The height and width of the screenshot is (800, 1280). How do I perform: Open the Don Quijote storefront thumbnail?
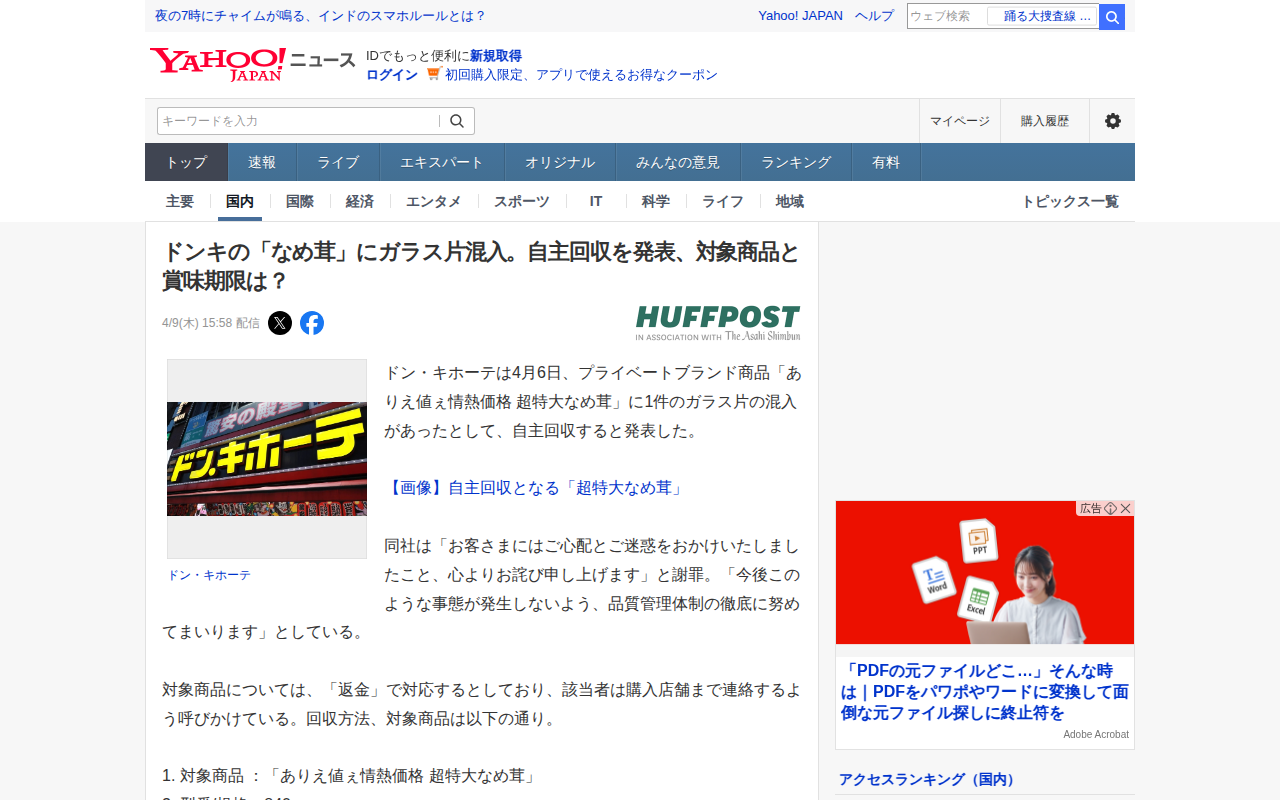point(267,459)
